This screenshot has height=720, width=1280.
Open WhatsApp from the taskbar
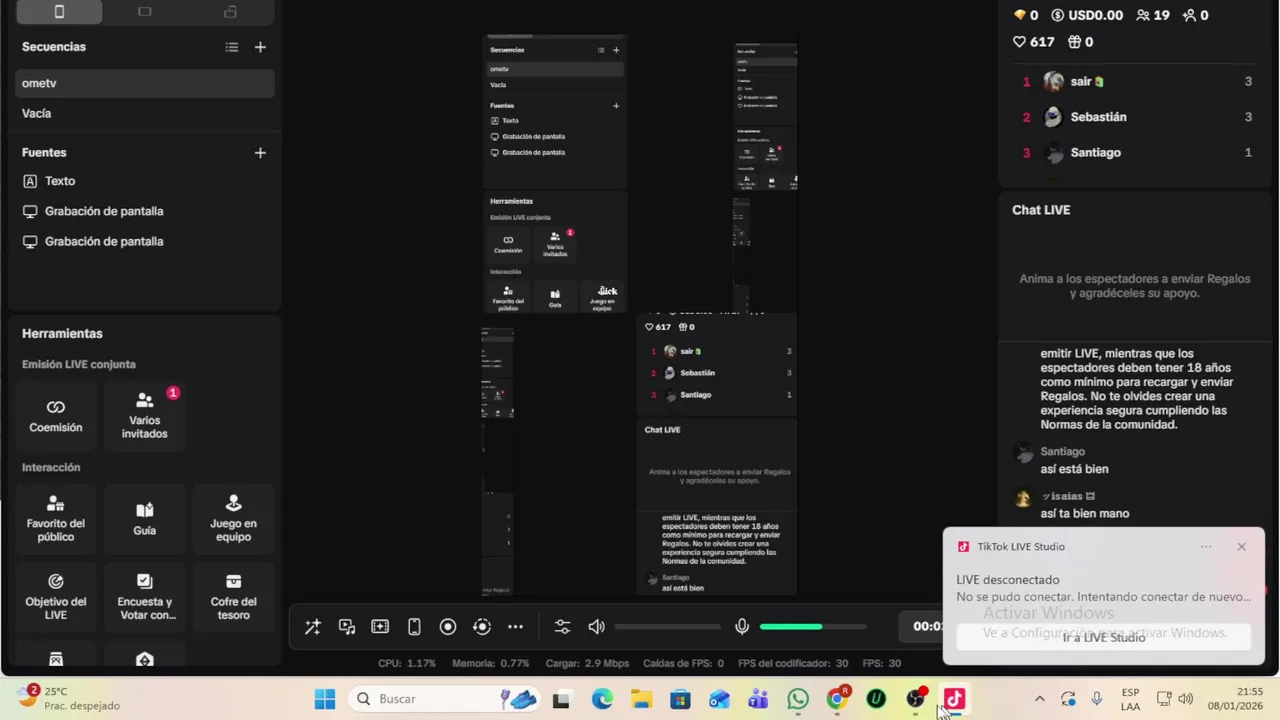pos(798,699)
